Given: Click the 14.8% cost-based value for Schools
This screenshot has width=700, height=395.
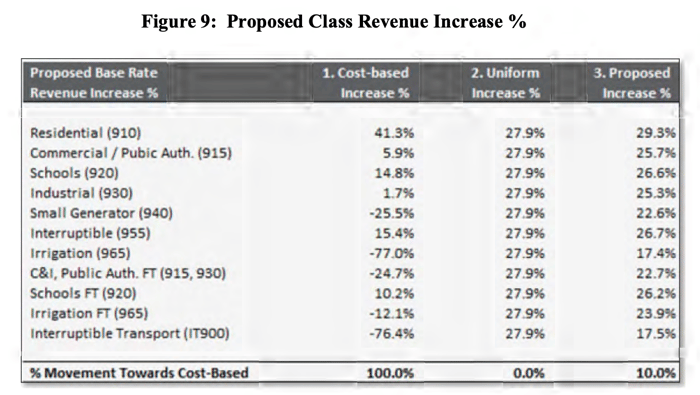Looking at the screenshot, I should pyautogui.click(x=394, y=173).
